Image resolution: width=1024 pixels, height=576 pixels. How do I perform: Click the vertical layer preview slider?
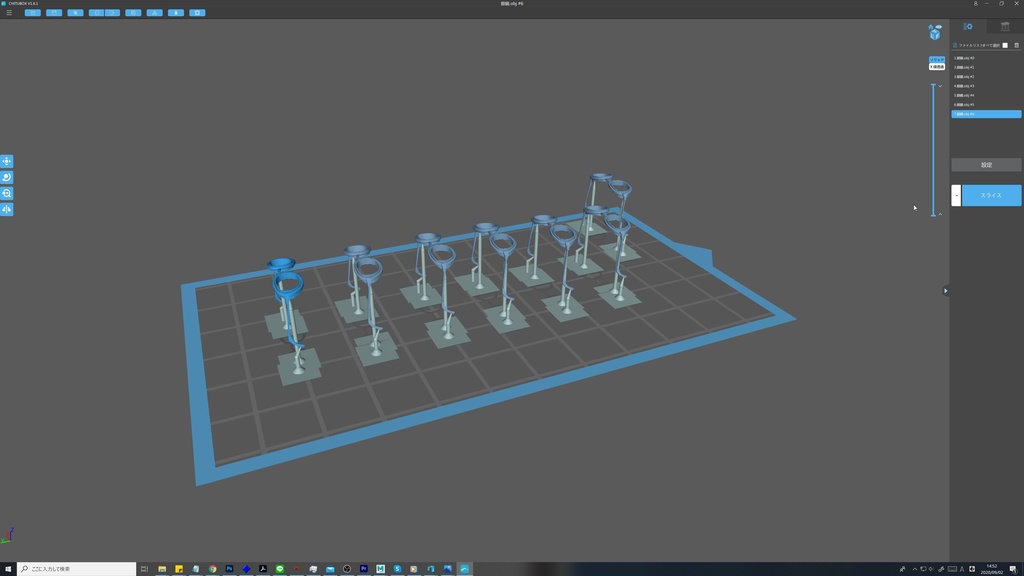(933, 150)
